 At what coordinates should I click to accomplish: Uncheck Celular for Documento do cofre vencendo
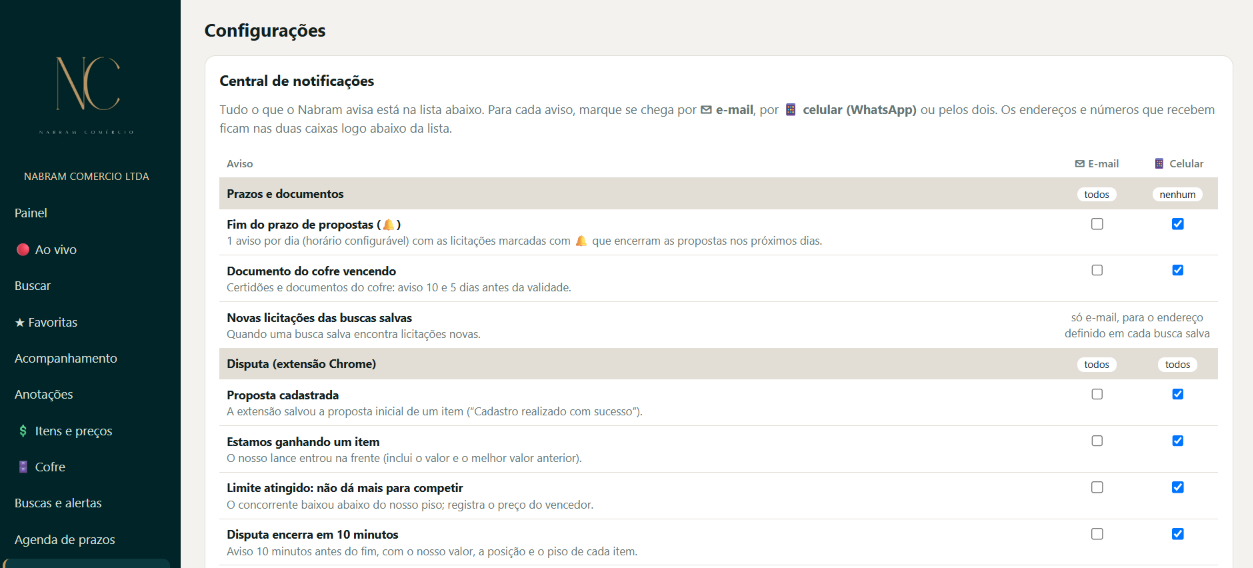click(x=1177, y=270)
